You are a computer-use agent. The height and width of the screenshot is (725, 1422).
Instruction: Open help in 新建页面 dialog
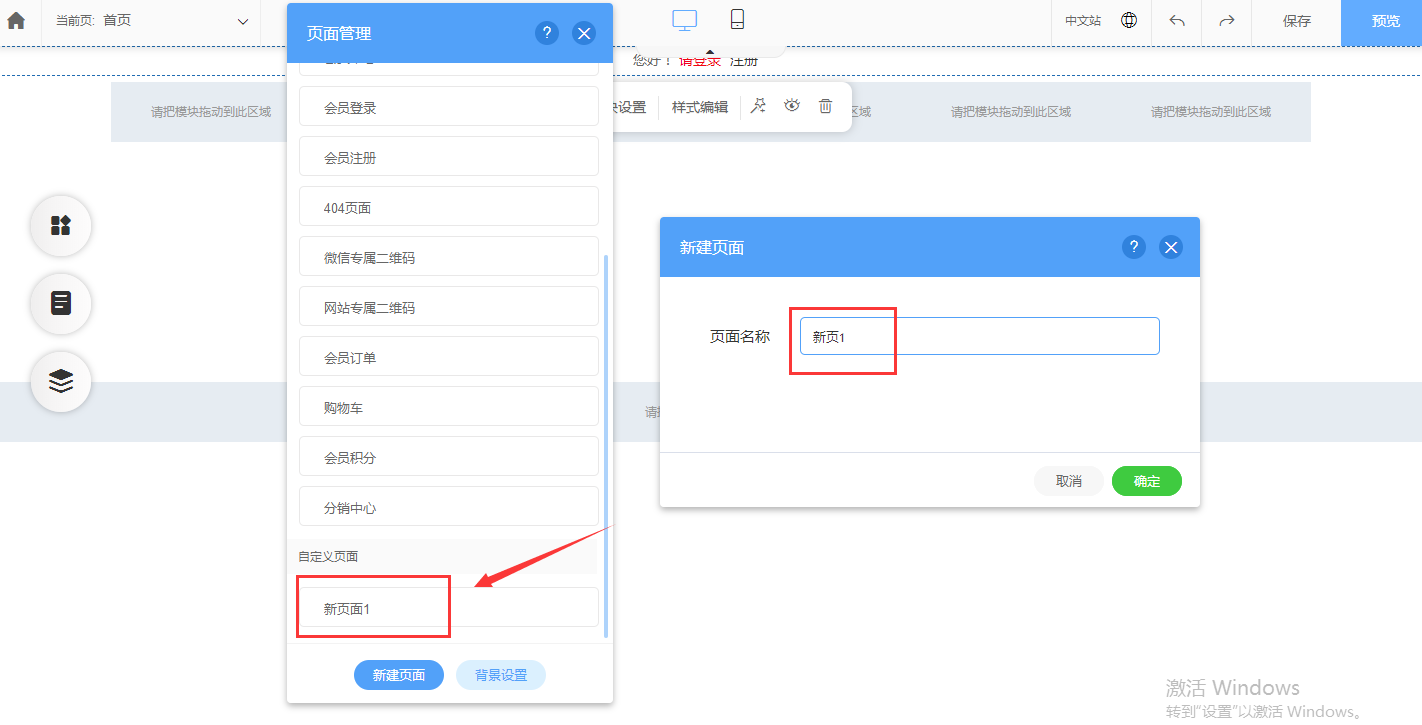(1133, 247)
